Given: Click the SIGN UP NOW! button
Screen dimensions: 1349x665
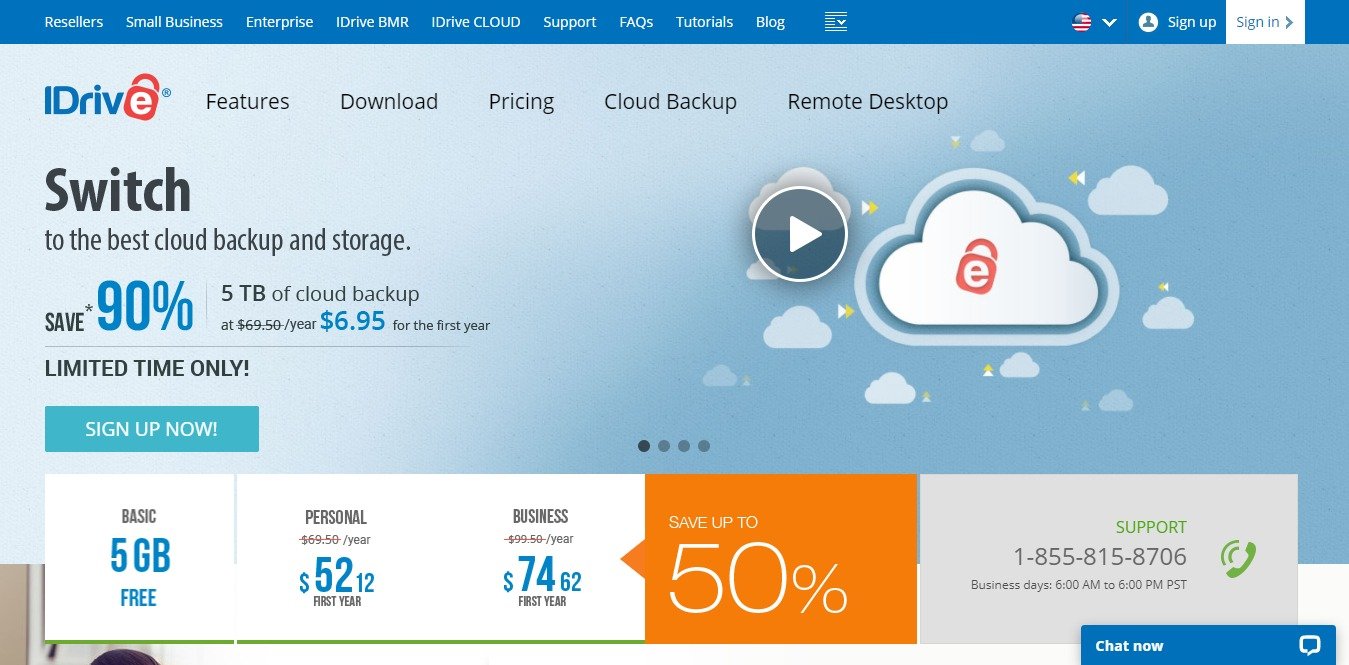Looking at the screenshot, I should click(152, 429).
